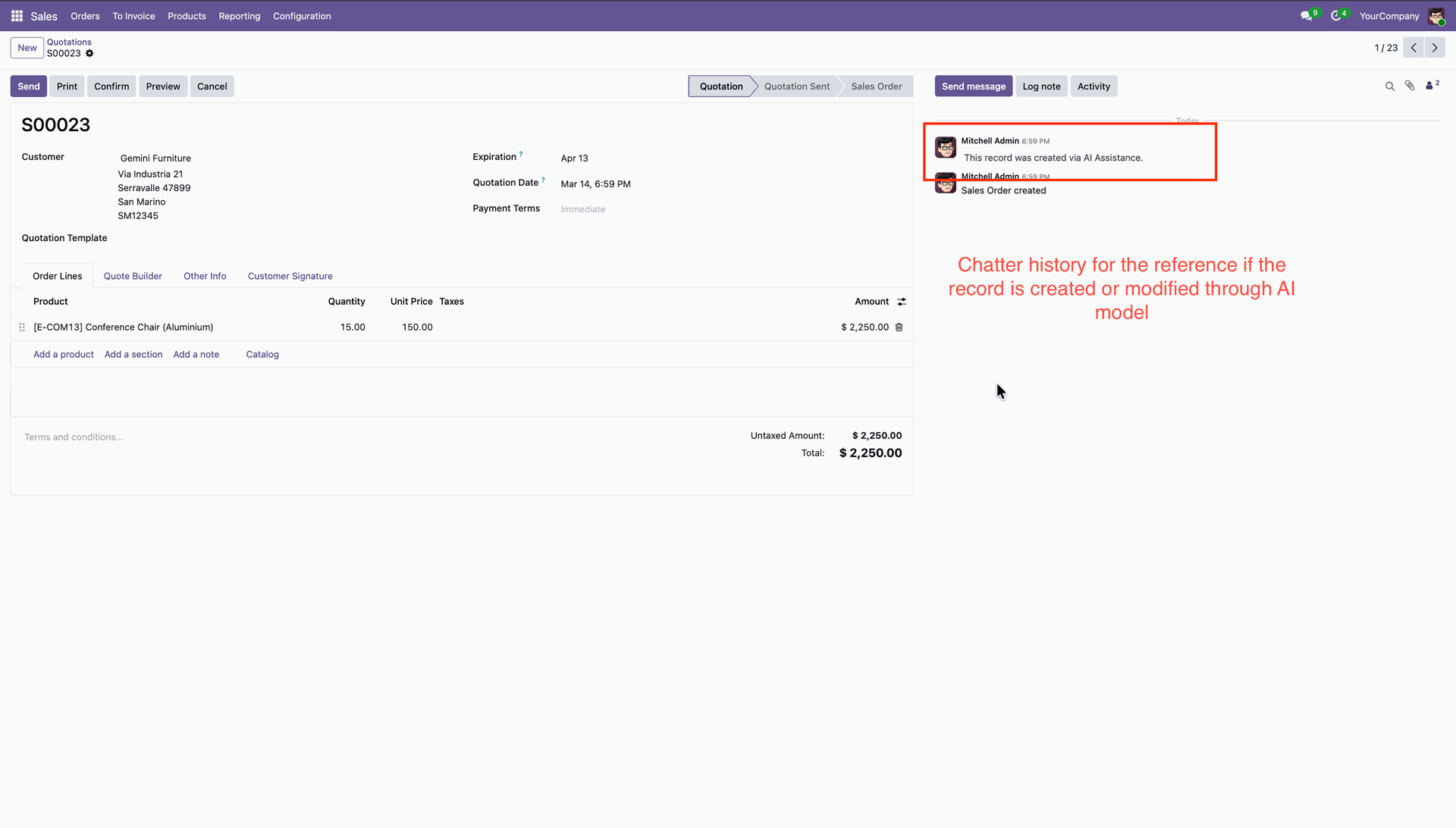Delete the Conference Chair order line
The width and height of the screenshot is (1456, 828).
point(899,328)
